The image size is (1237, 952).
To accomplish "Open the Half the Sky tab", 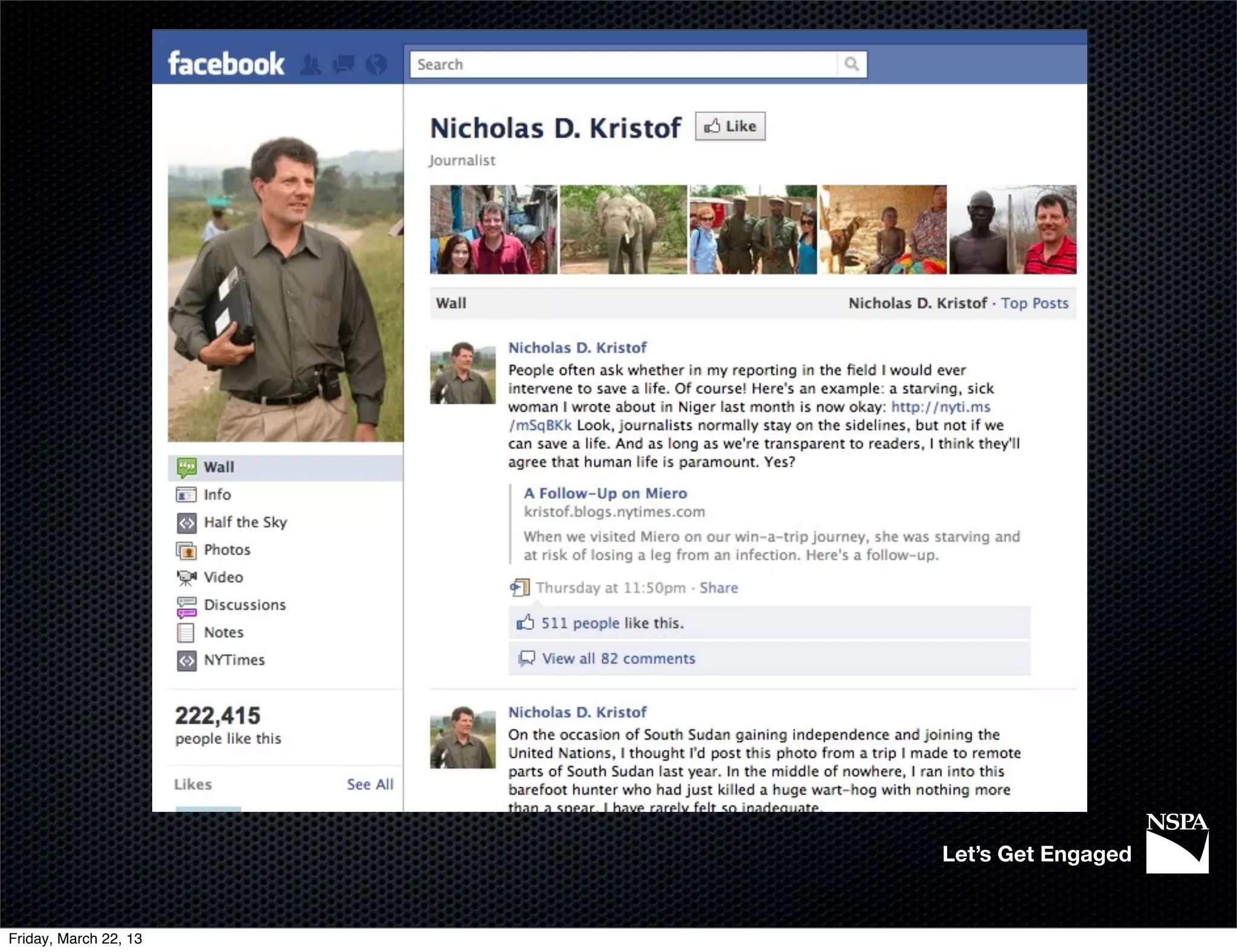I will click(245, 523).
